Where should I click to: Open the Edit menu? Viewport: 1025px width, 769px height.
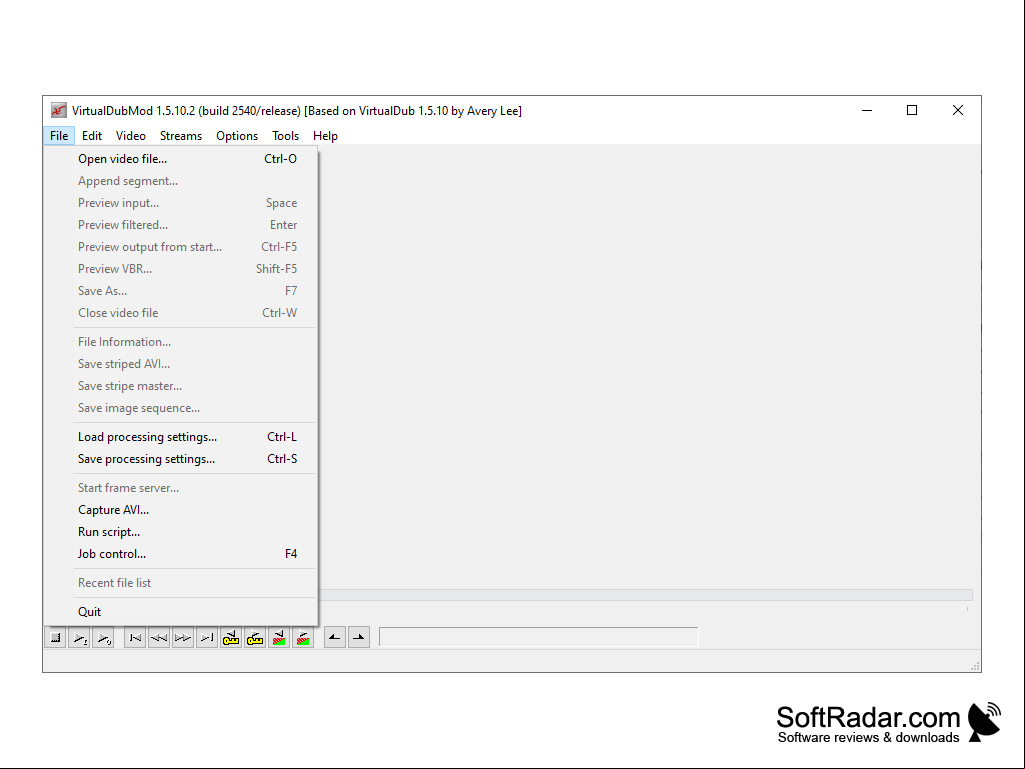[92, 136]
